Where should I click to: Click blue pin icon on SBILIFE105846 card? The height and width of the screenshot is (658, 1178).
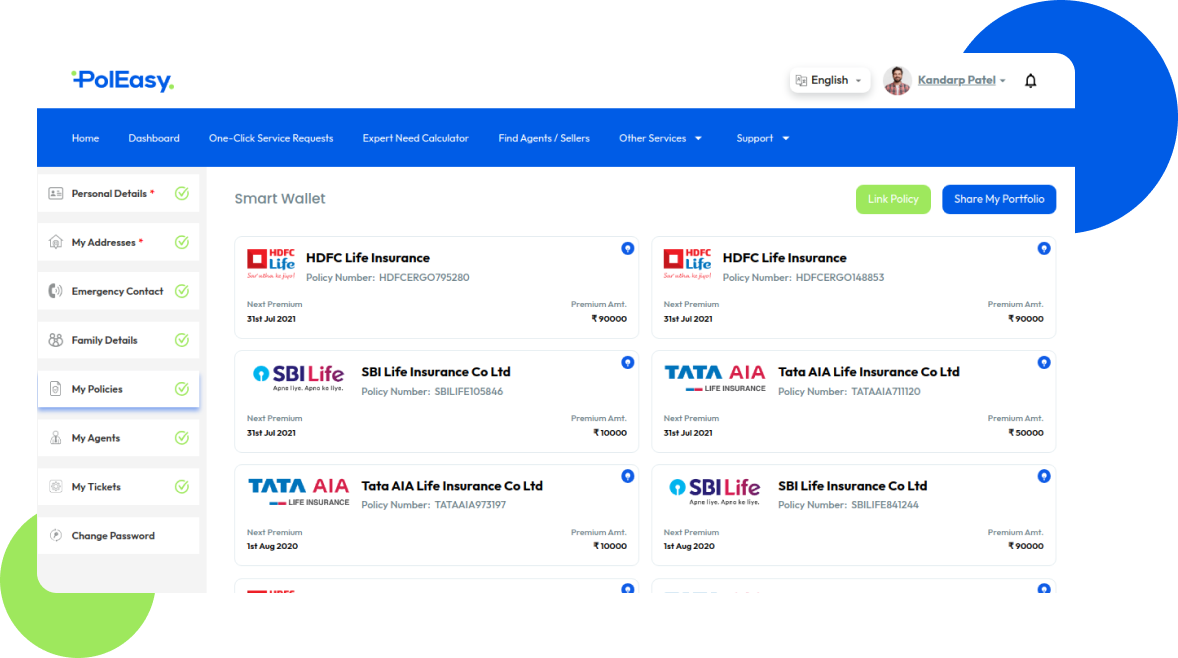point(627,363)
